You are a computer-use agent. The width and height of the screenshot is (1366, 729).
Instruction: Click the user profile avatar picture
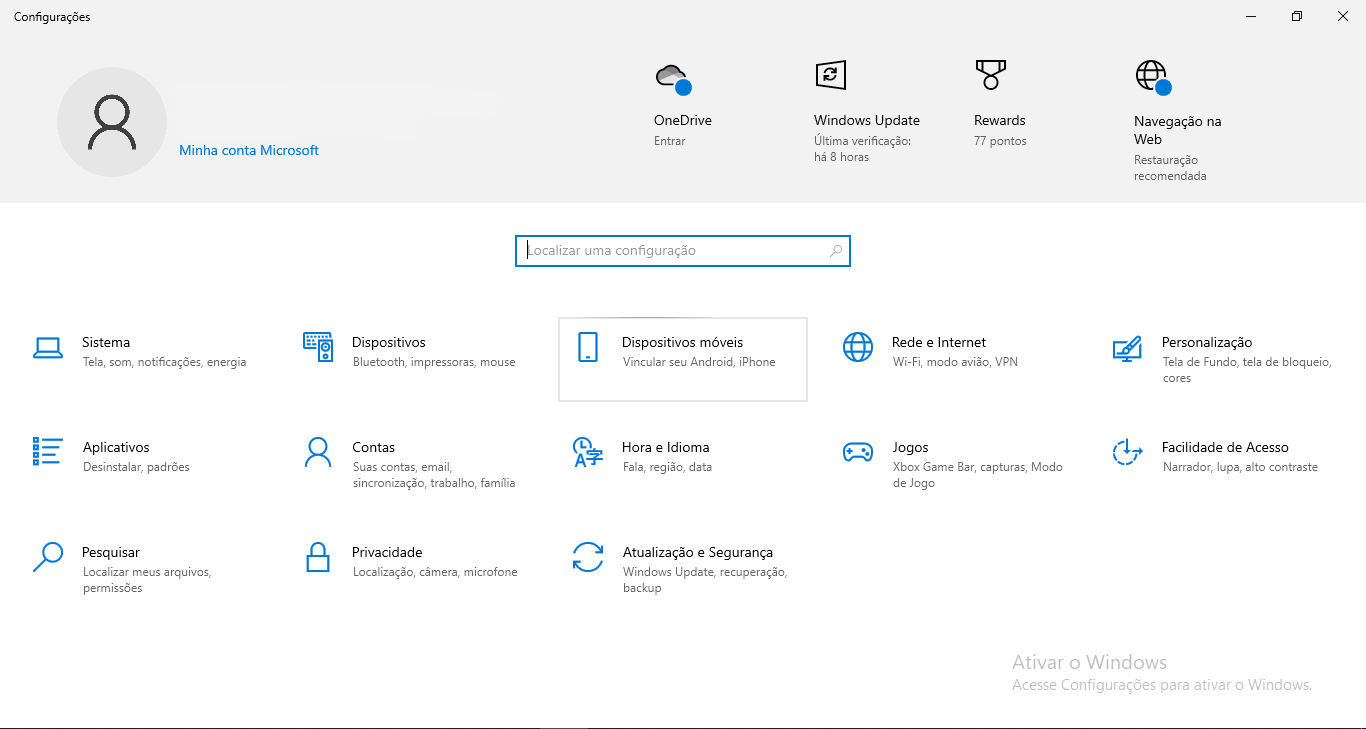click(112, 122)
